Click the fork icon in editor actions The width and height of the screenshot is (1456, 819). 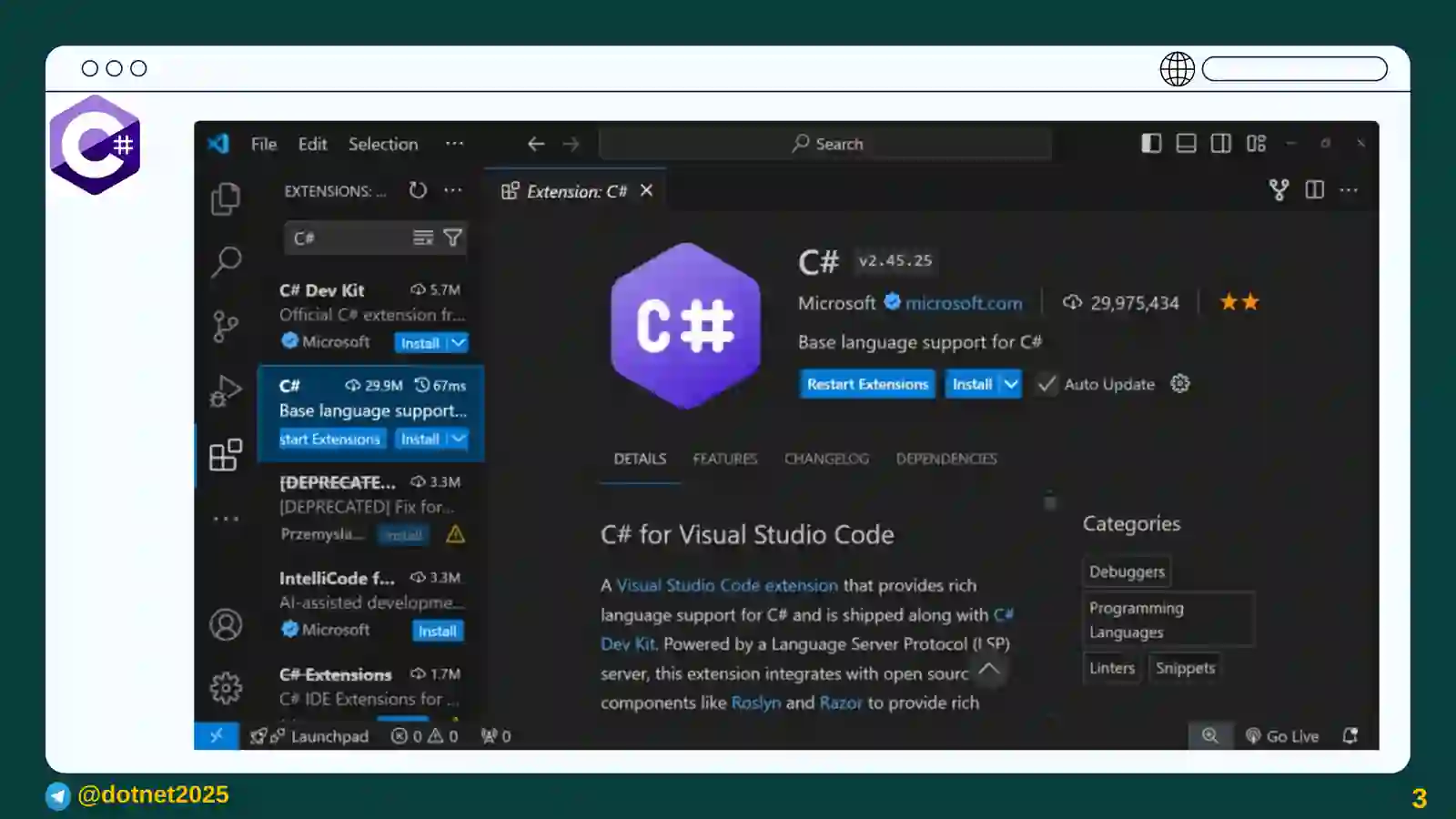pyautogui.click(x=1279, y=189)
